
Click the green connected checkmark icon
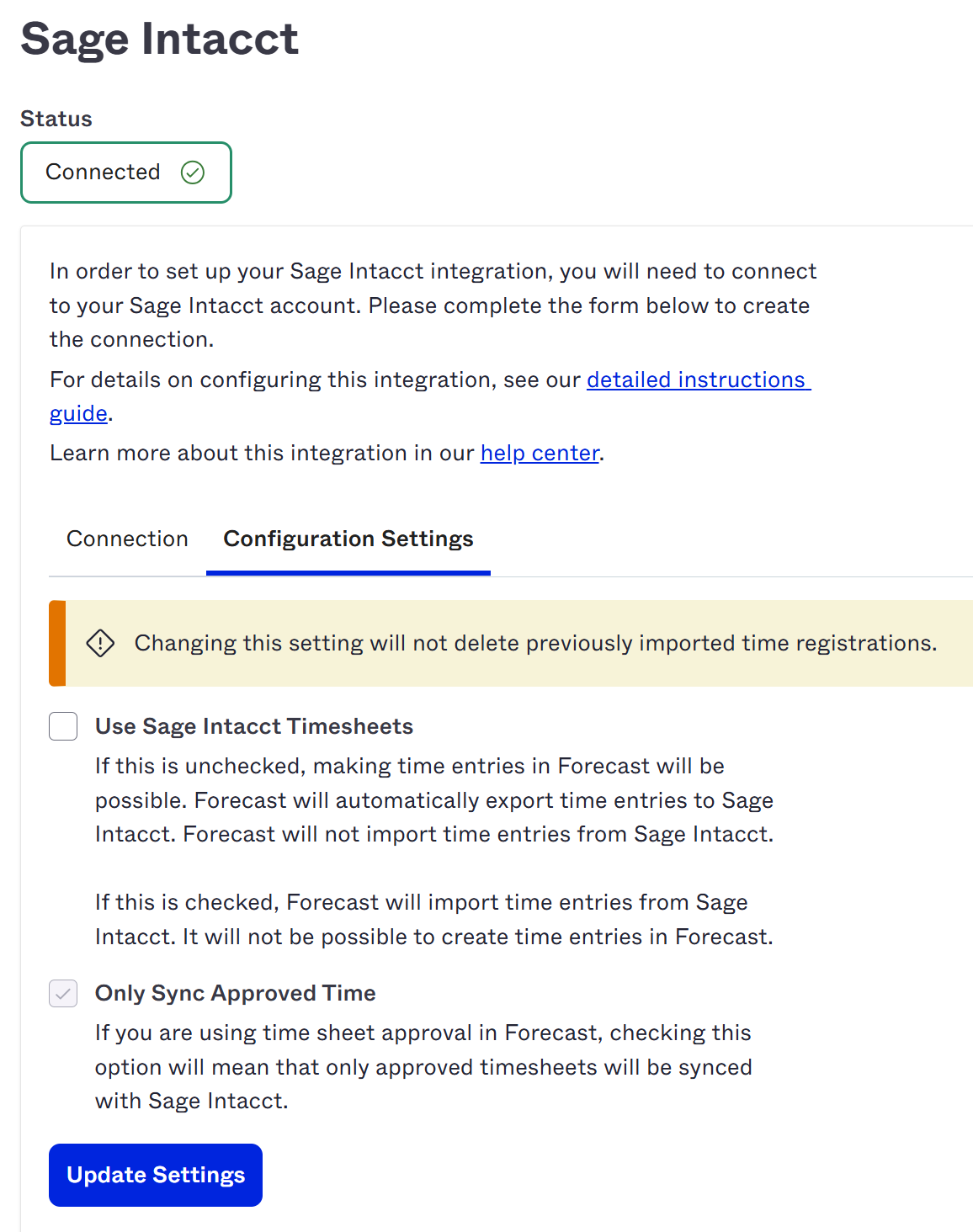click(193, 173)
